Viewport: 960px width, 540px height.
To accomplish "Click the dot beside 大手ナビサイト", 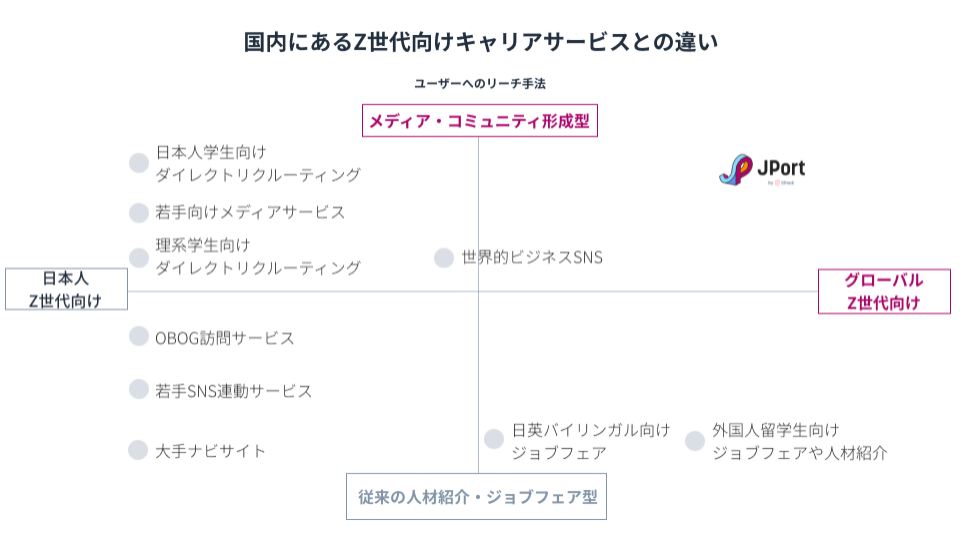I will point(139,450).
